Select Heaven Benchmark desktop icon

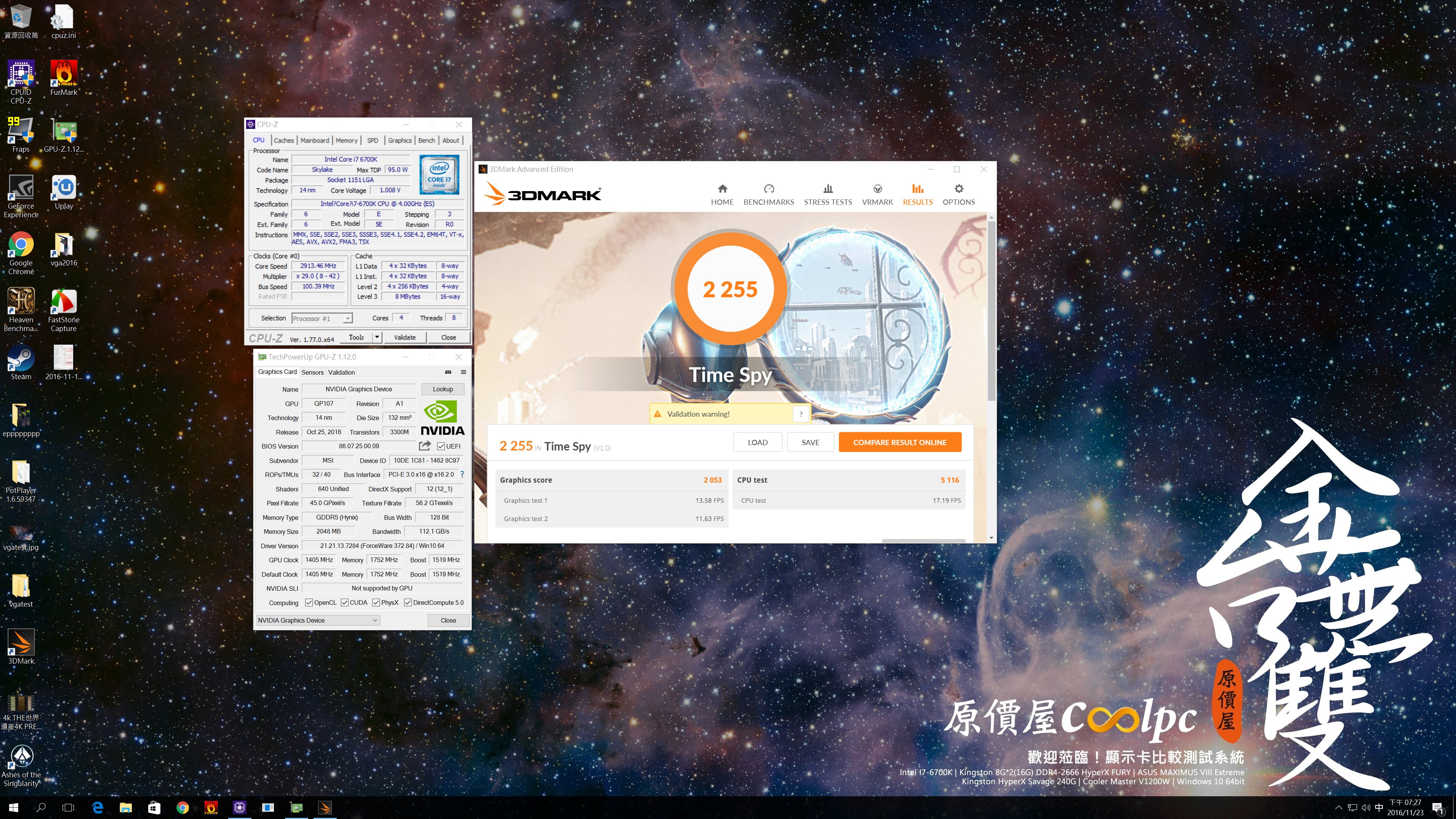(21, 310)
